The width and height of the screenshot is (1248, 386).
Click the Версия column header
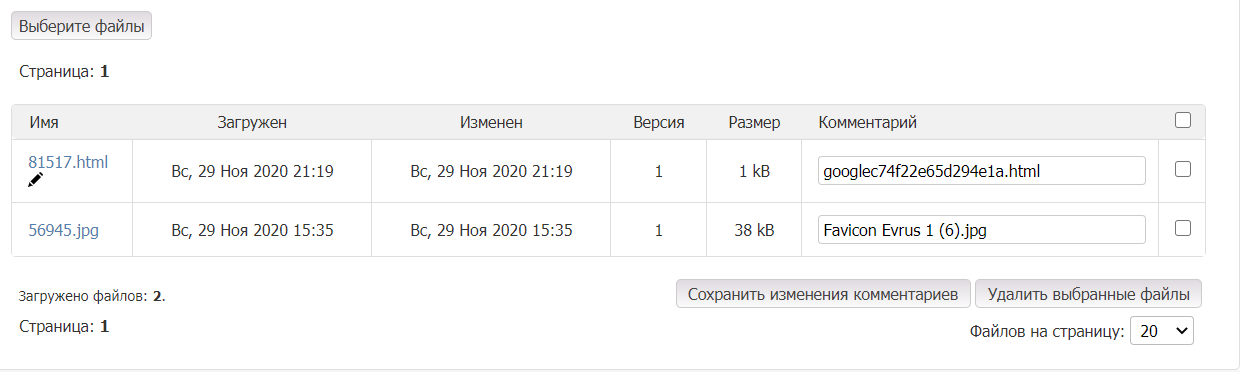(x=659, y=122)
